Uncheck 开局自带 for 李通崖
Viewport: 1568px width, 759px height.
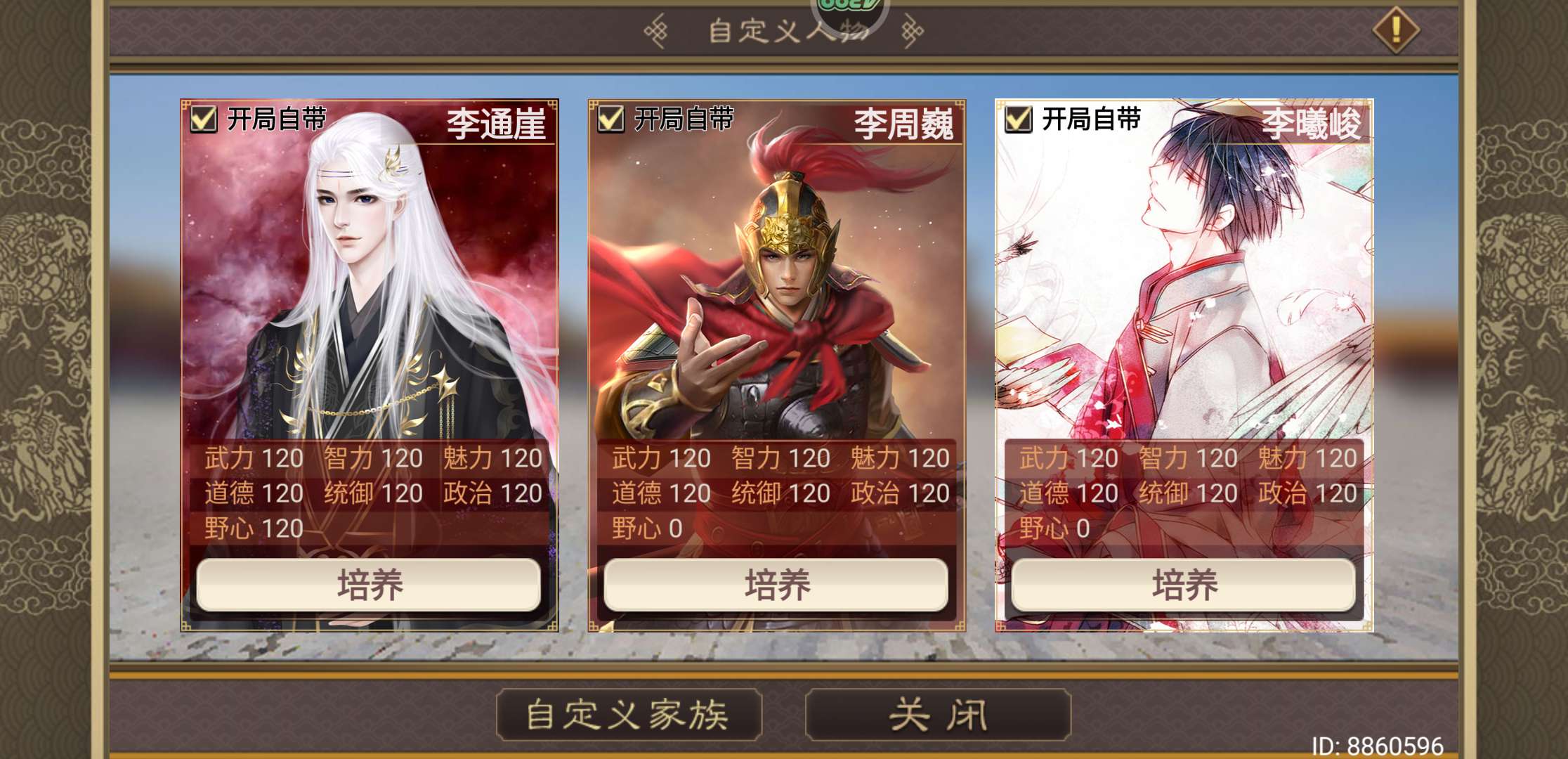point(204,119)
